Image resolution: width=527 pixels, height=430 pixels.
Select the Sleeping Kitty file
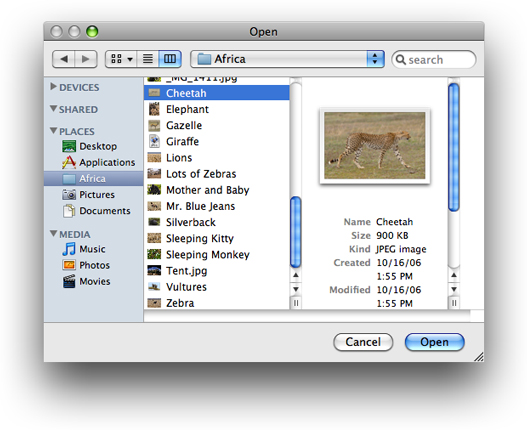(216, 238)
